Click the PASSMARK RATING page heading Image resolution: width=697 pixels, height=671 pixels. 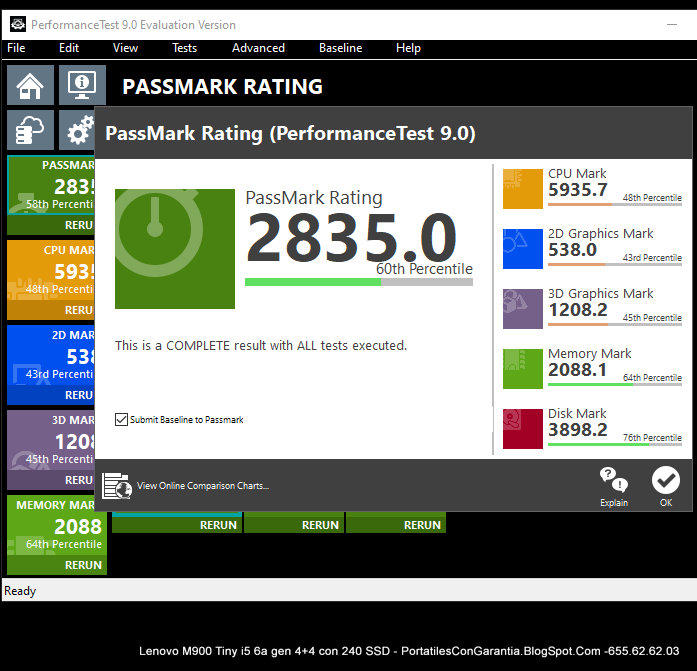[x=222, y=87]
